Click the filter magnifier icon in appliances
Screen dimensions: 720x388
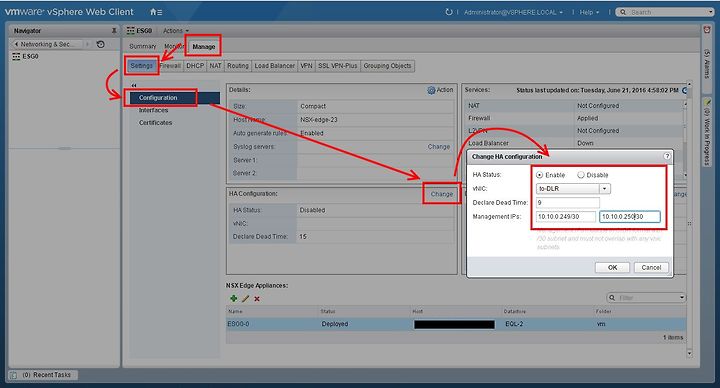[612, 298]
